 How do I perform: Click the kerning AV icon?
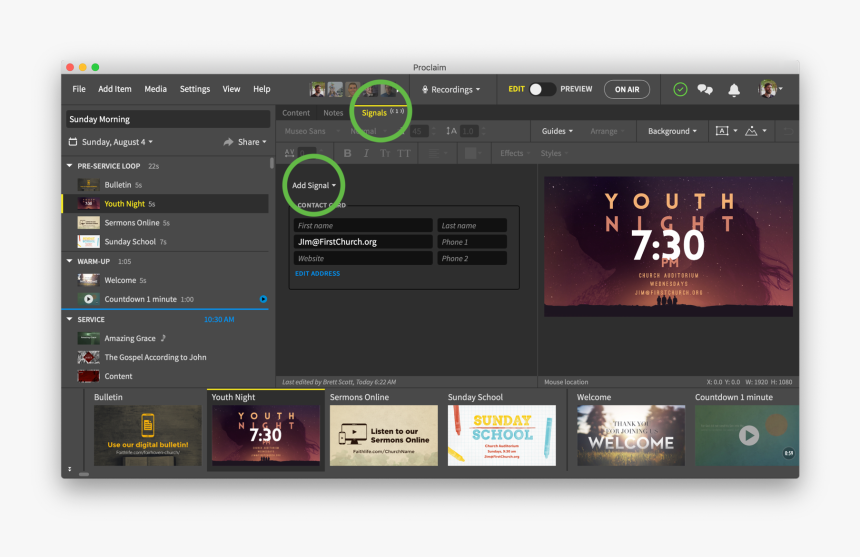[290, 153]
